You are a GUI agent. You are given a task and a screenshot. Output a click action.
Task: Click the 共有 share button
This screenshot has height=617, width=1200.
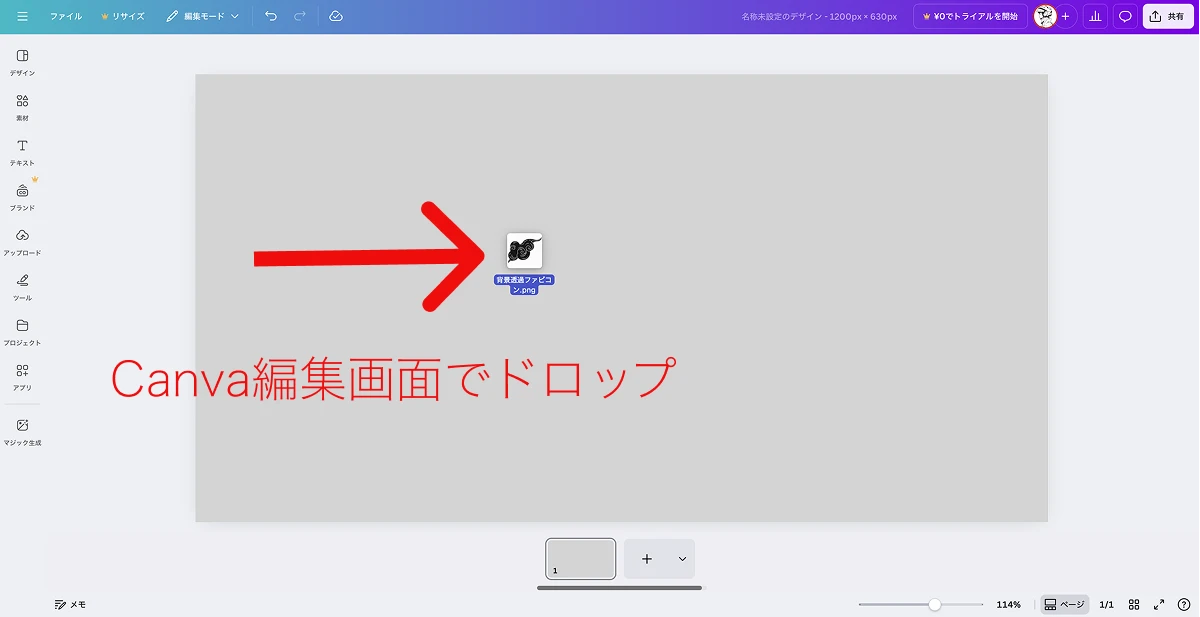[1168, 16]
